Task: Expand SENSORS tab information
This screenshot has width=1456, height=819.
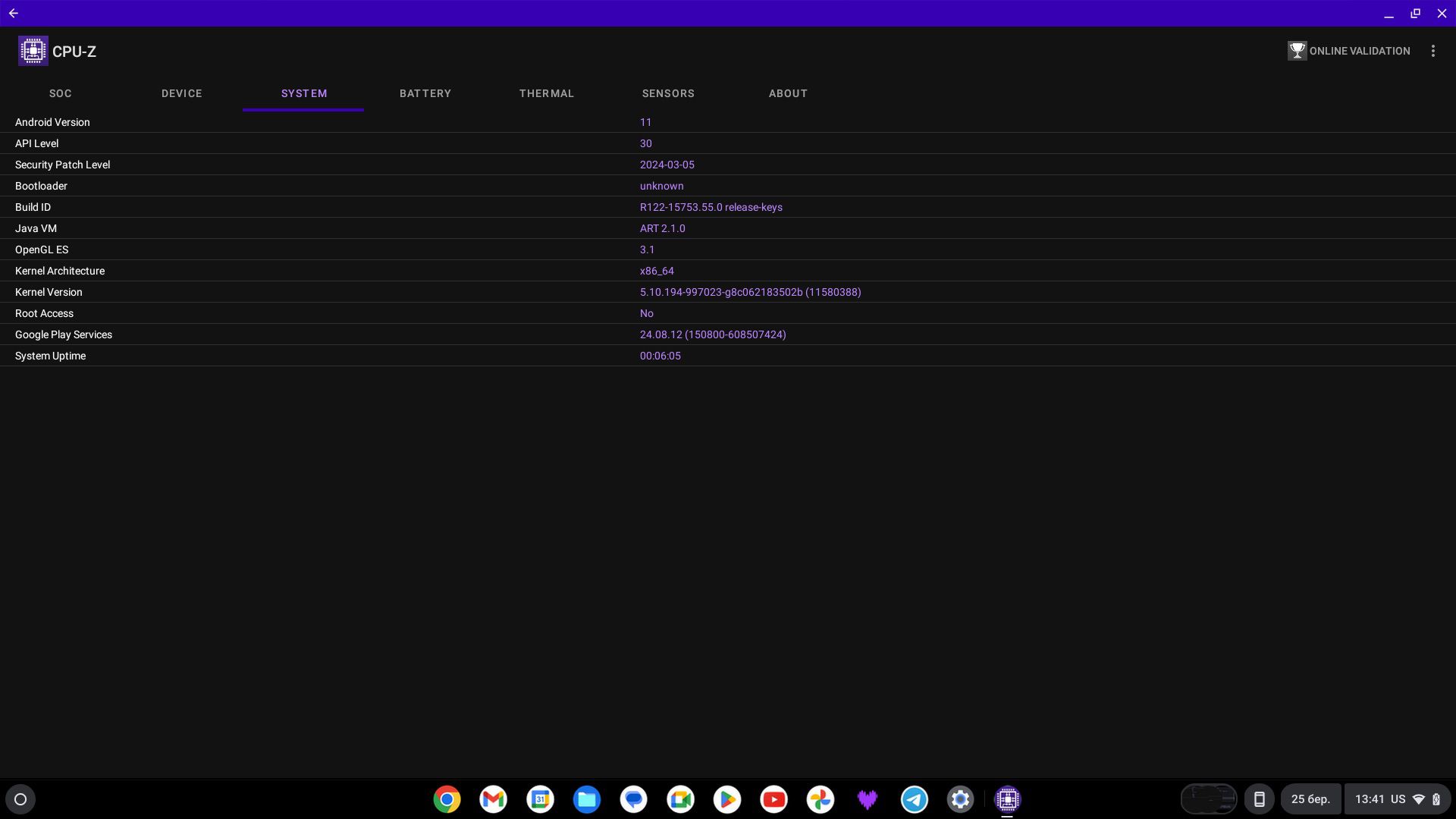Action: tap(668, 93)
